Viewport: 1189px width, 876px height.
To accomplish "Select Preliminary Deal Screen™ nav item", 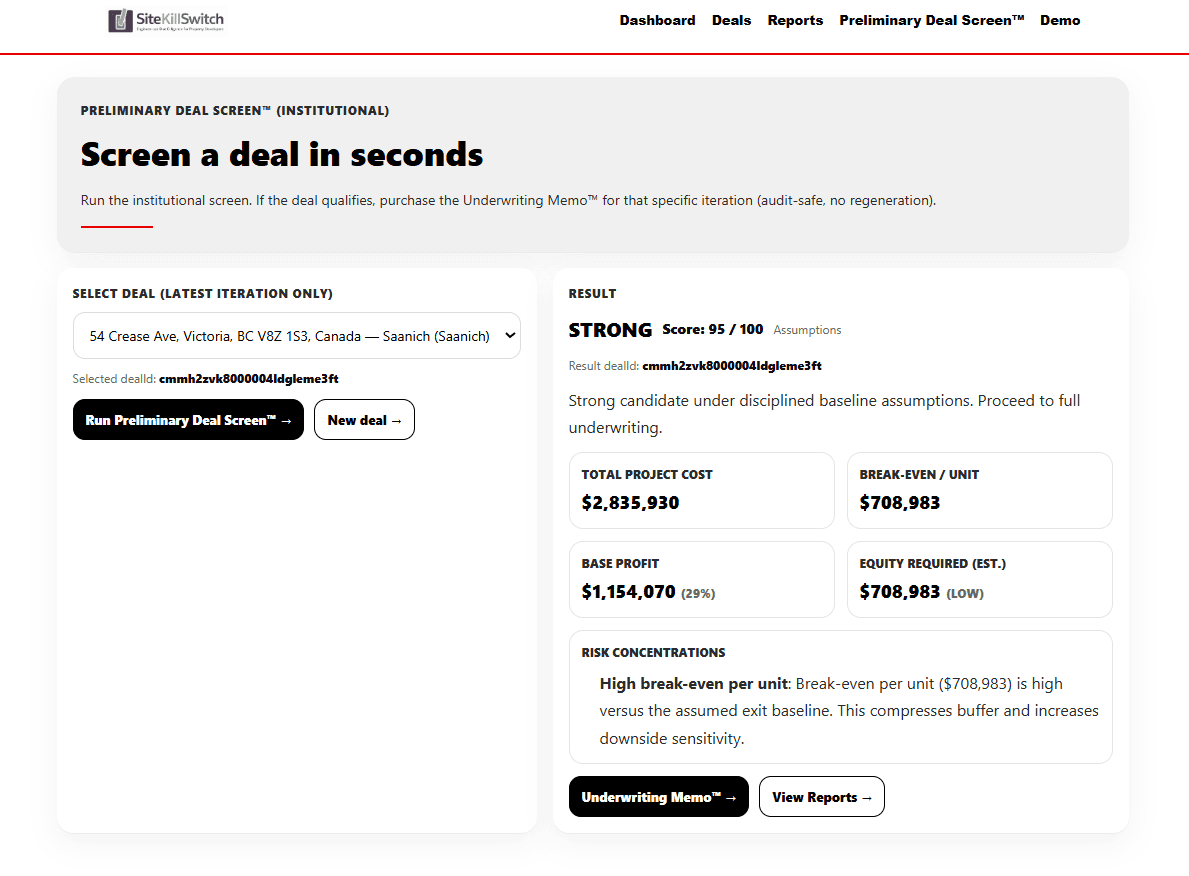I will click(931, 20).
